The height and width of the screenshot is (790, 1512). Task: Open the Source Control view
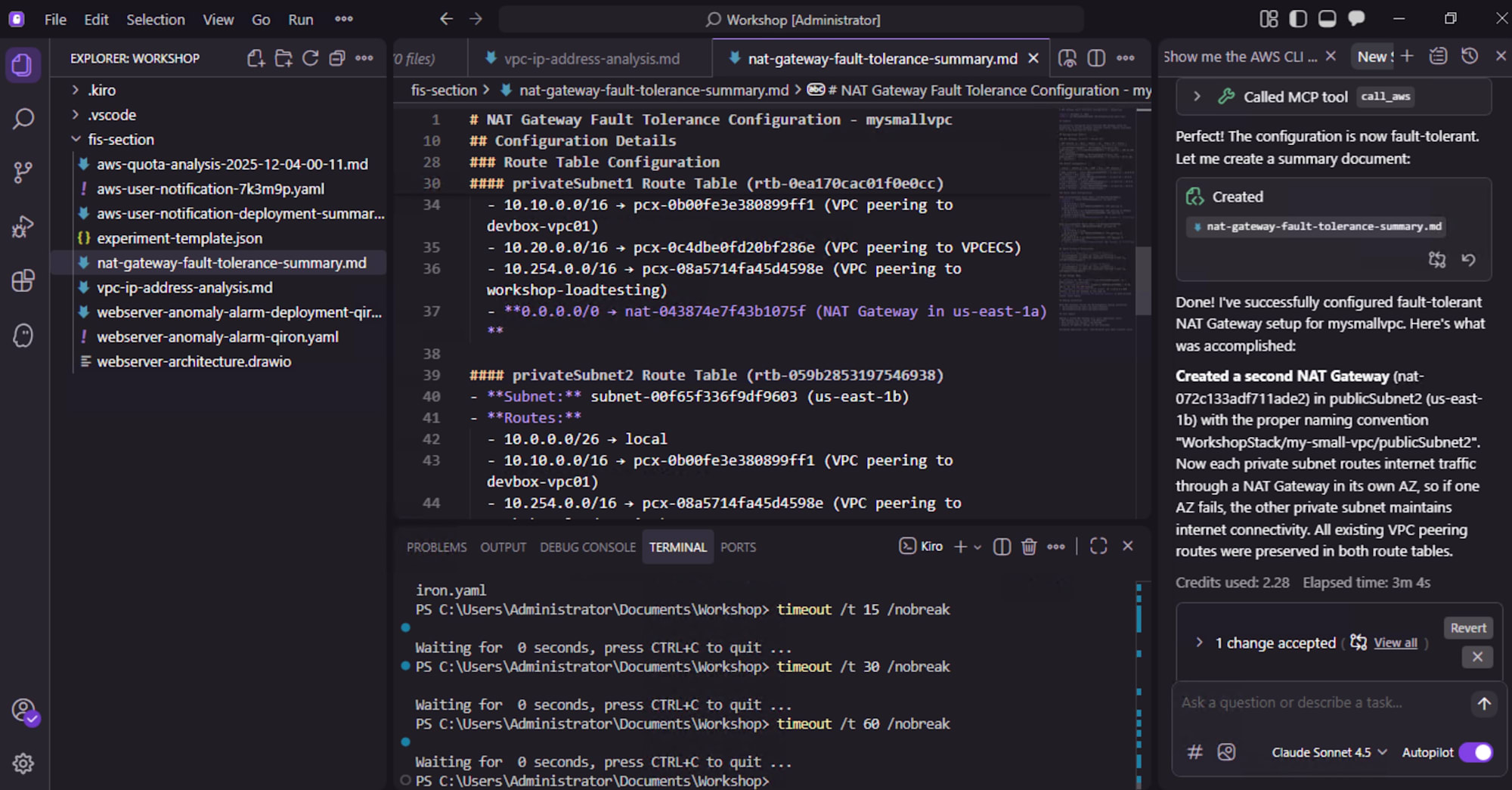coord(23,172)
